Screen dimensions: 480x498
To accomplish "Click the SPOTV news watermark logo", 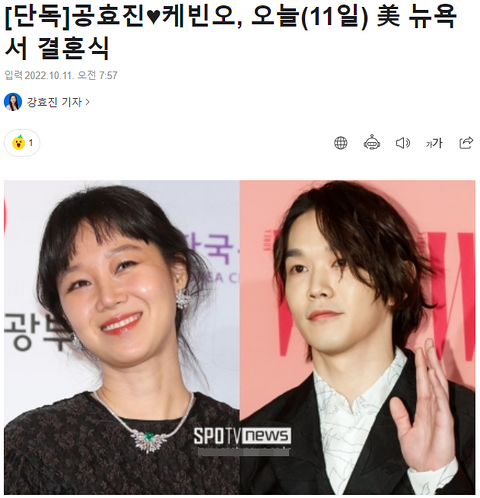I will [x=242, y=436].
